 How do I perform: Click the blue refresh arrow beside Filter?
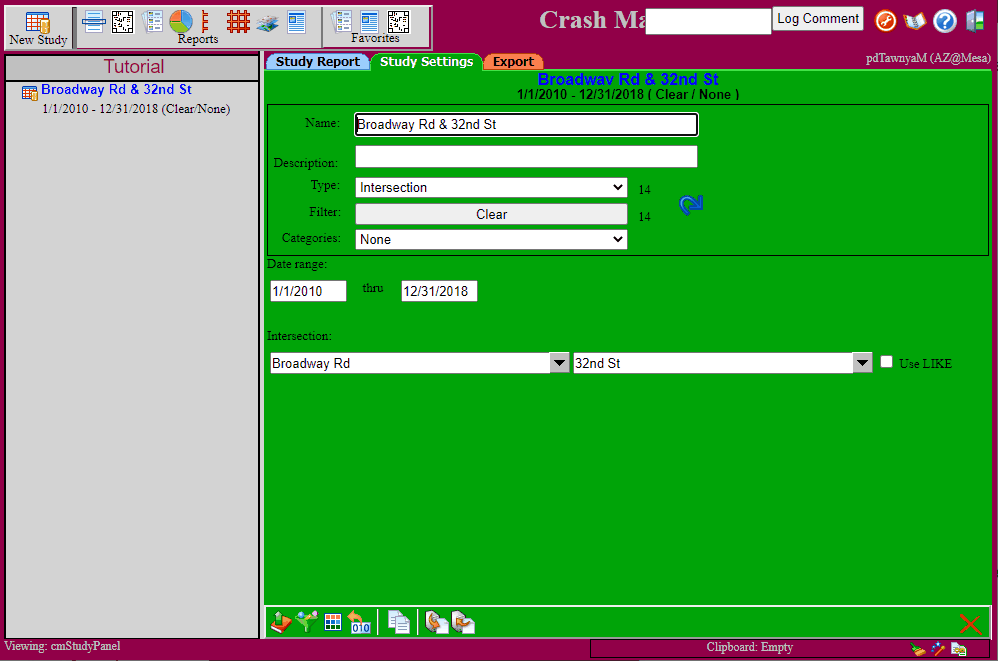[691, 204]
